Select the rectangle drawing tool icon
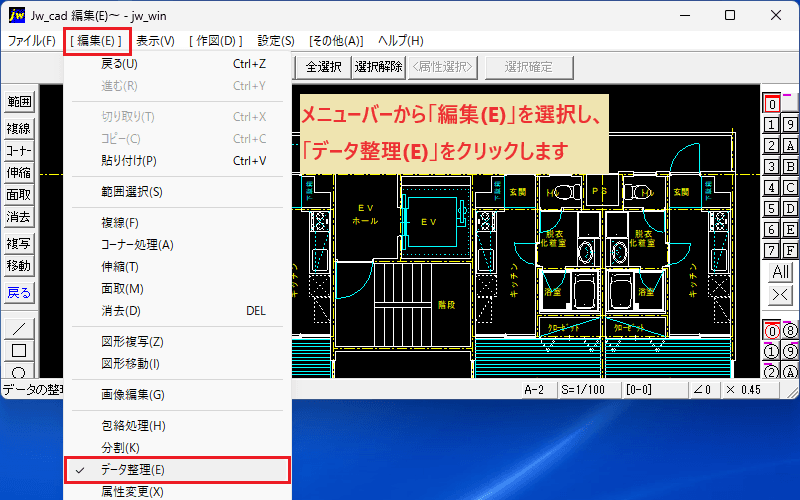 point(19,351)
